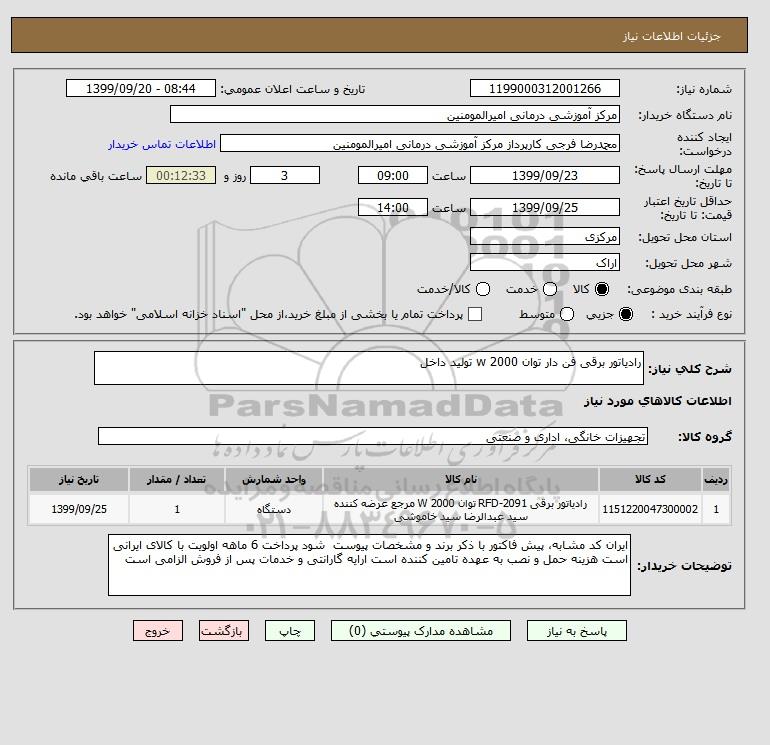Click the deadline time field 09:00
This screenshot has height=745, width=770.
[x=393, y=175]
